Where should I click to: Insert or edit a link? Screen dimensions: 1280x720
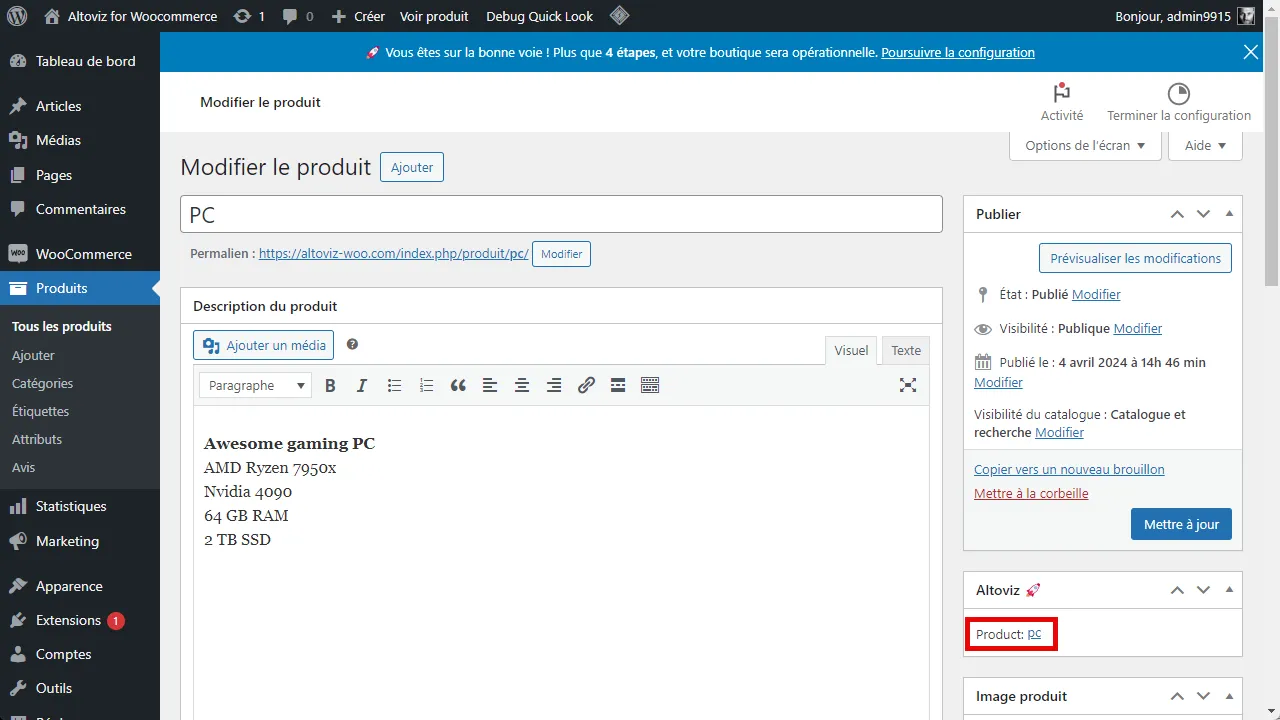tap(586, 385)
